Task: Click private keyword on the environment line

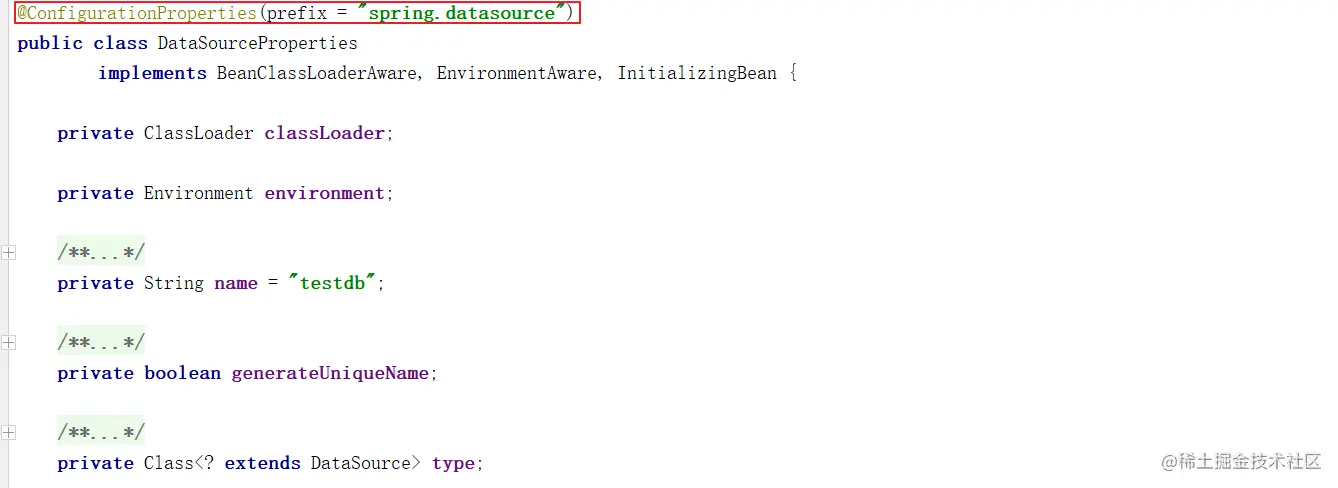Action: [95, 193]
